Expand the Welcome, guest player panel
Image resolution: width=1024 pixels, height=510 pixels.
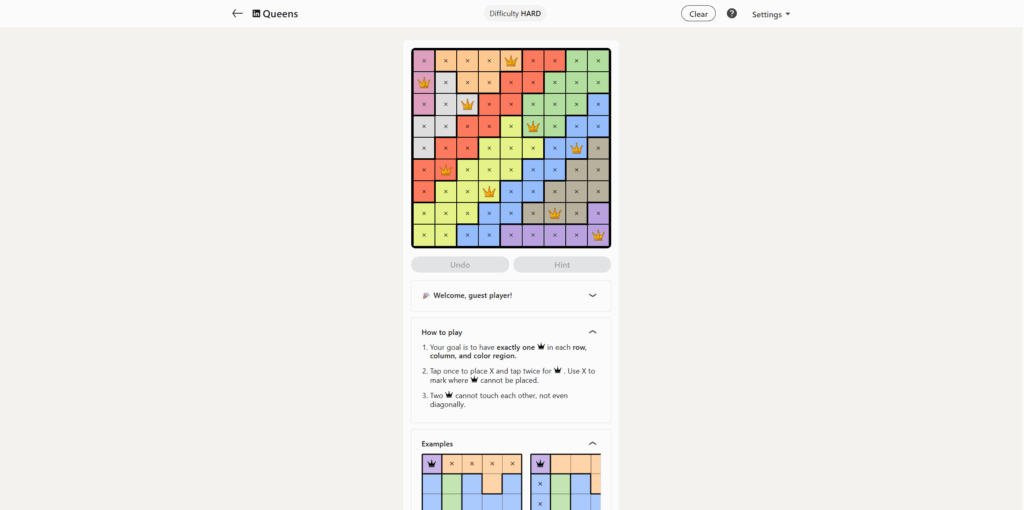(x=592, y=295)
